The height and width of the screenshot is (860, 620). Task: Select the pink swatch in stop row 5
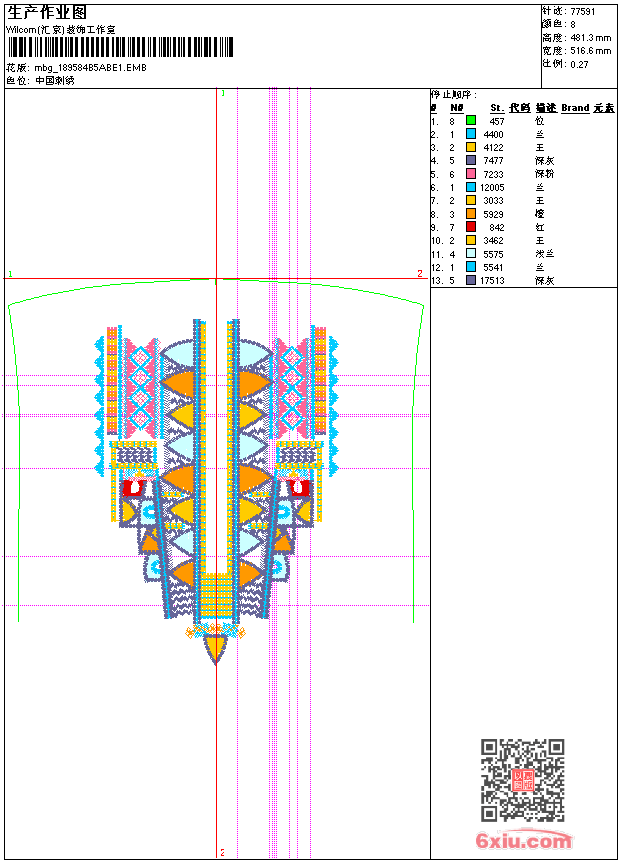click(471, 173)
